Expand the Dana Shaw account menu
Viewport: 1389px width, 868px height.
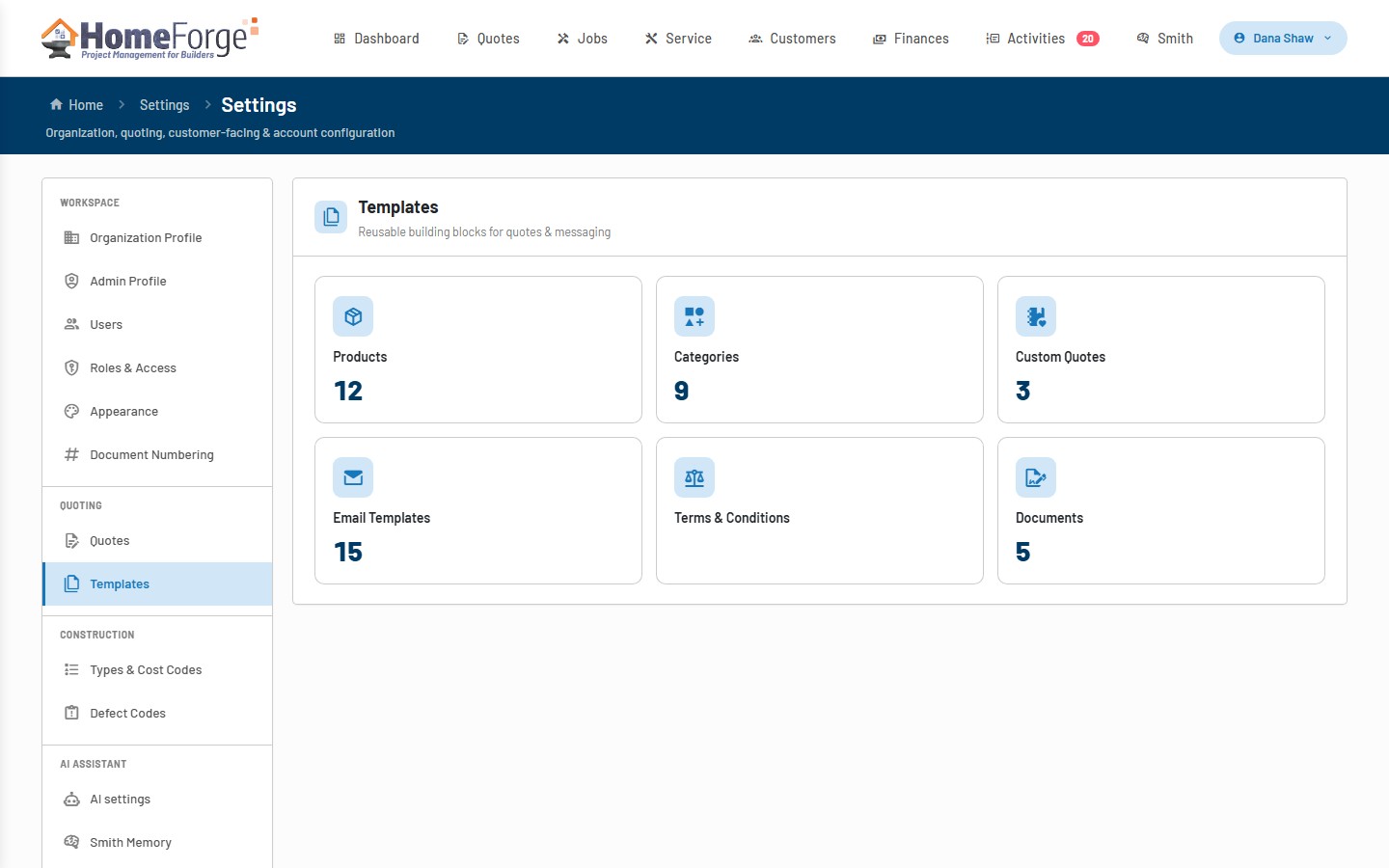[x=1283, y=39]
